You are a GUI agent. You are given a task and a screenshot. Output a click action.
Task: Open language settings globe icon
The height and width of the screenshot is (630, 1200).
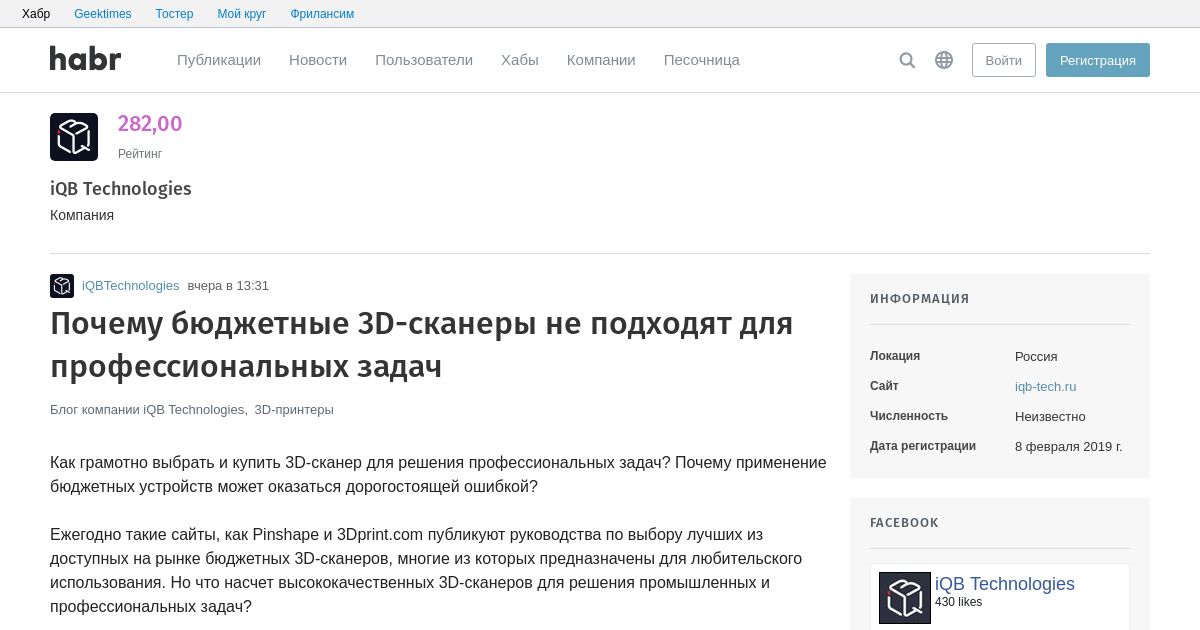[944, 60]
